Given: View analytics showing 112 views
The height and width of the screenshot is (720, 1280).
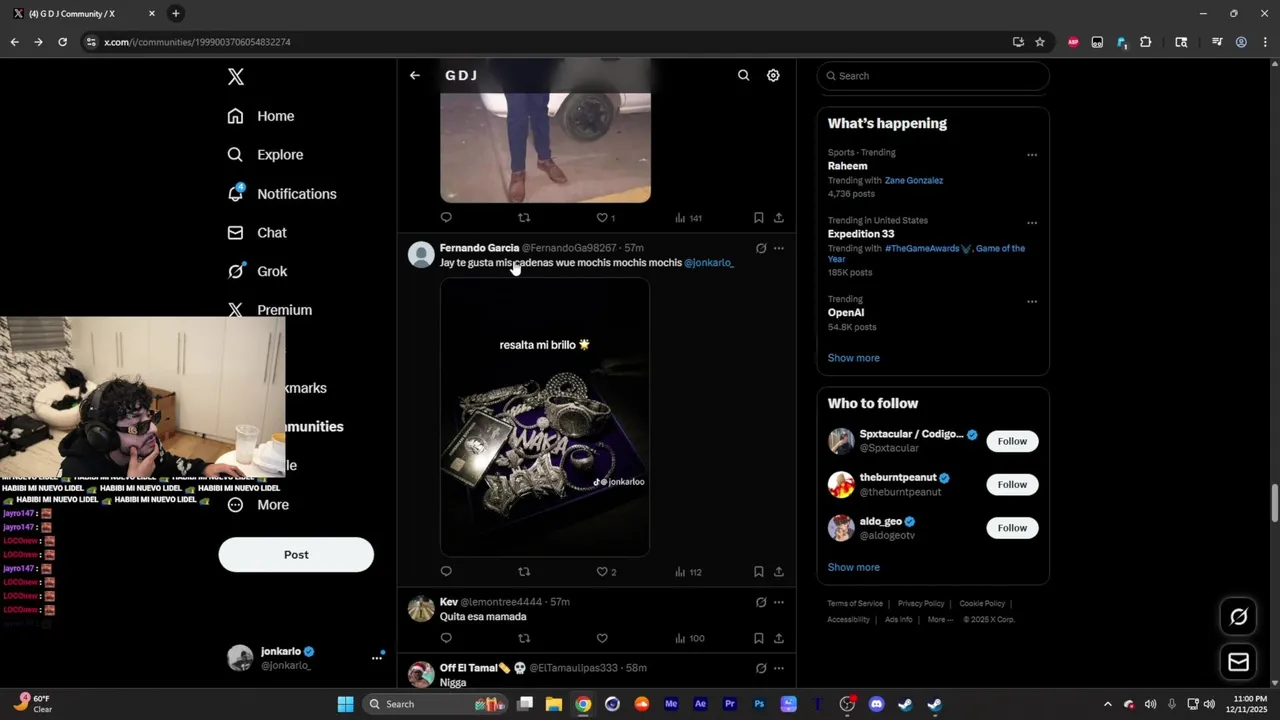Looking at the screenshot, I should [688, 572].
